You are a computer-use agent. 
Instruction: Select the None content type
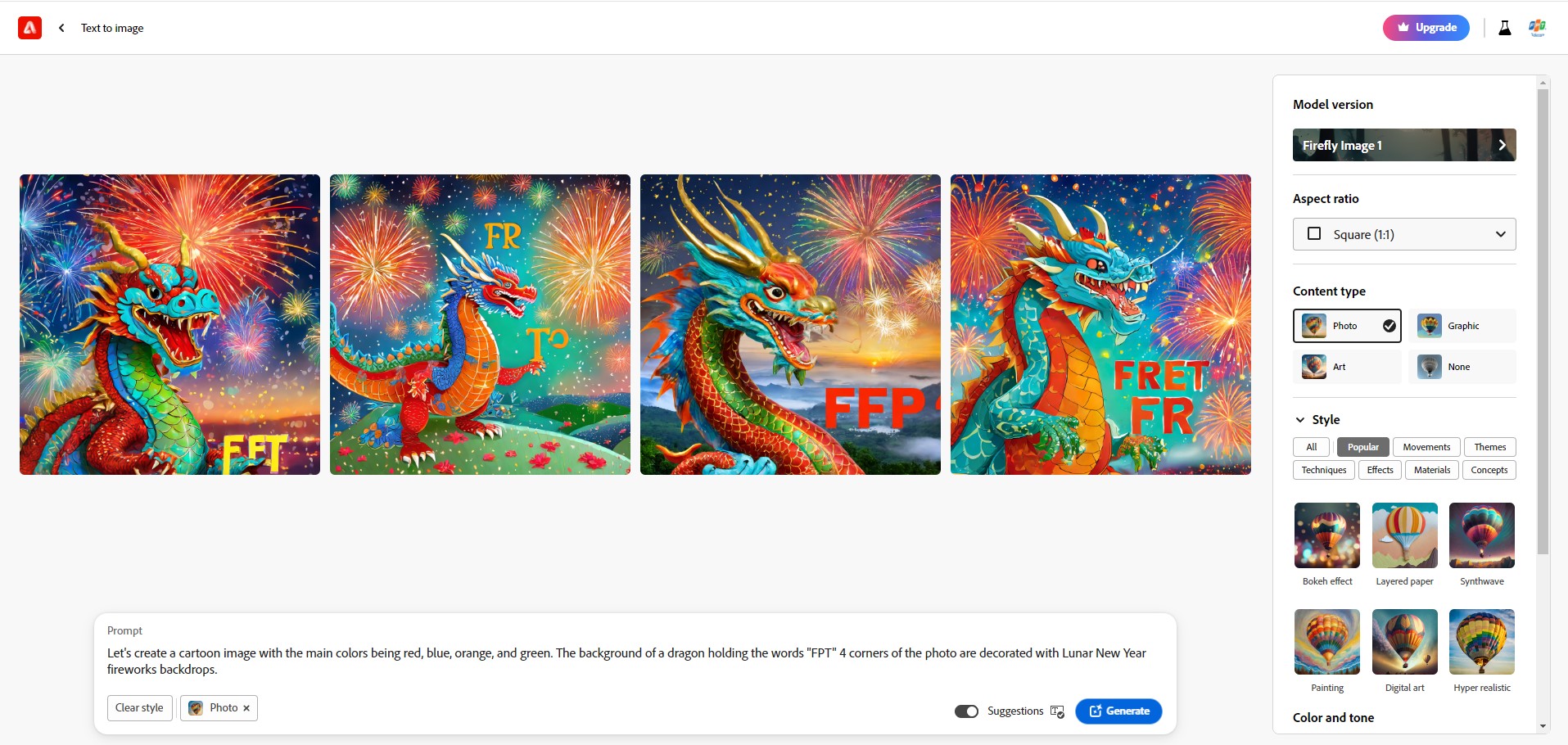coord(1462,367)
